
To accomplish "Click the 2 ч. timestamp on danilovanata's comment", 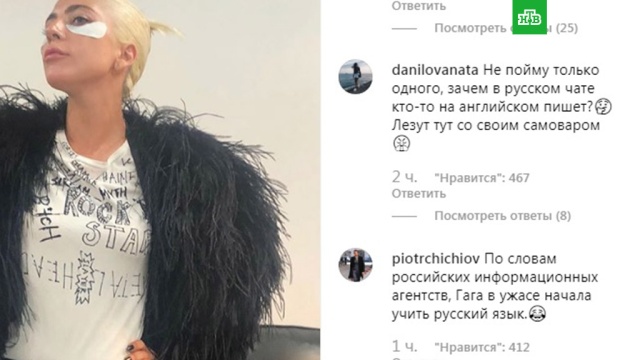I will coord(404,177).
